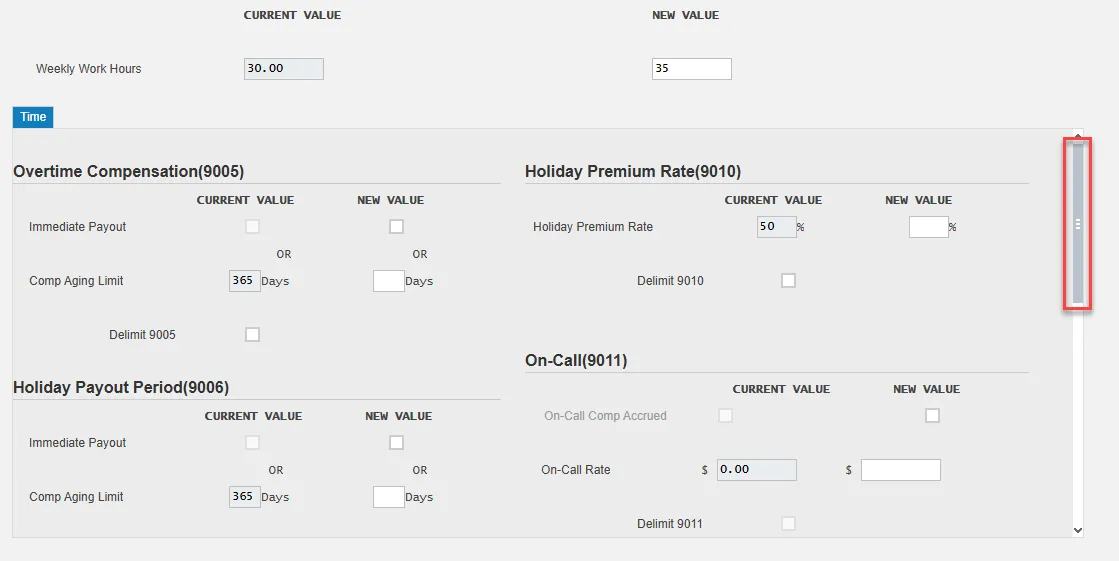Click current Holiday Premium Rate value 50
The width and height of the screenshot is (1119, 561).
(x=776, y=227)
